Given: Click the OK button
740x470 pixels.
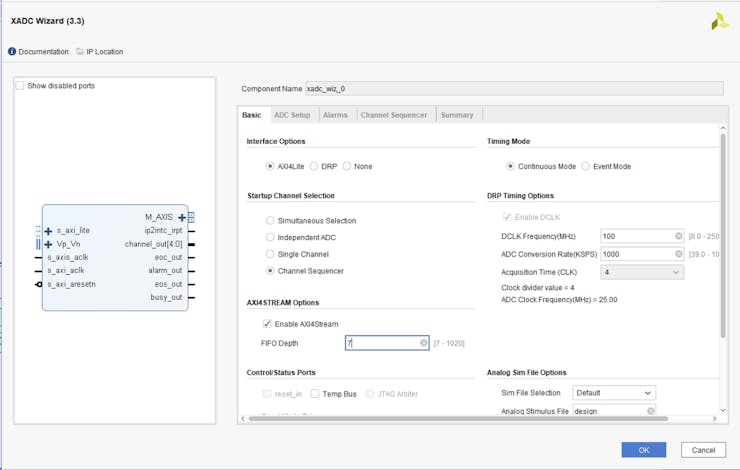Looking at the screenshot, I should tap(644, 450).
